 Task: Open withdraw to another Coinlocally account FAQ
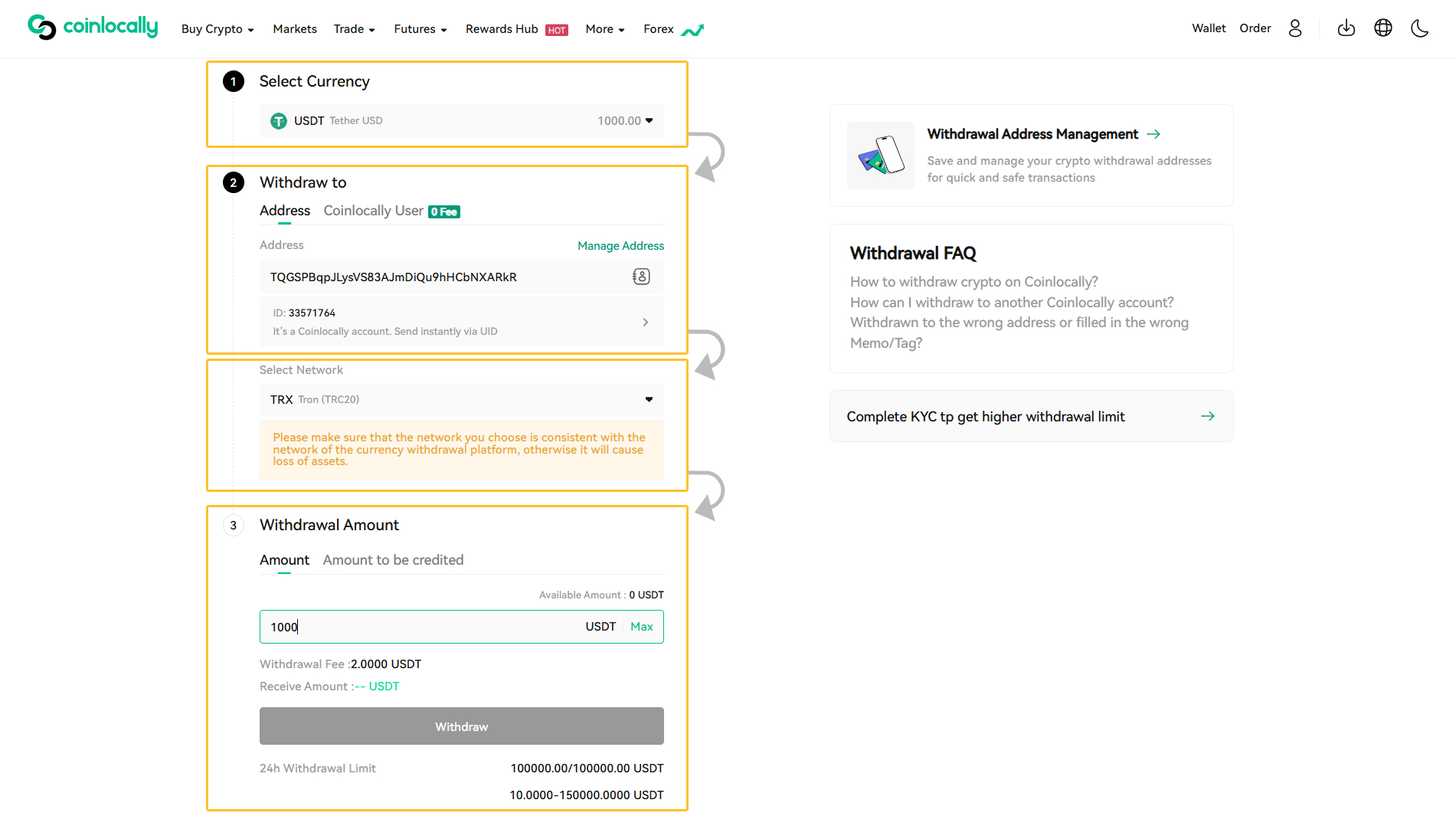pos(1012,303)
